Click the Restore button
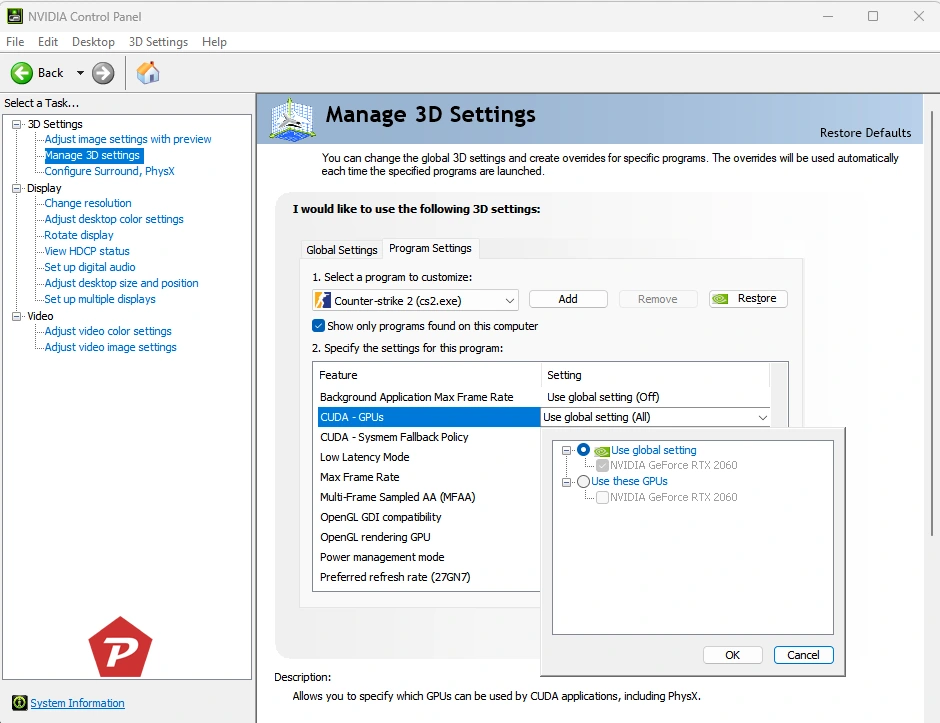The width and height of the screenshot is (940, 723). click(748, 299)
